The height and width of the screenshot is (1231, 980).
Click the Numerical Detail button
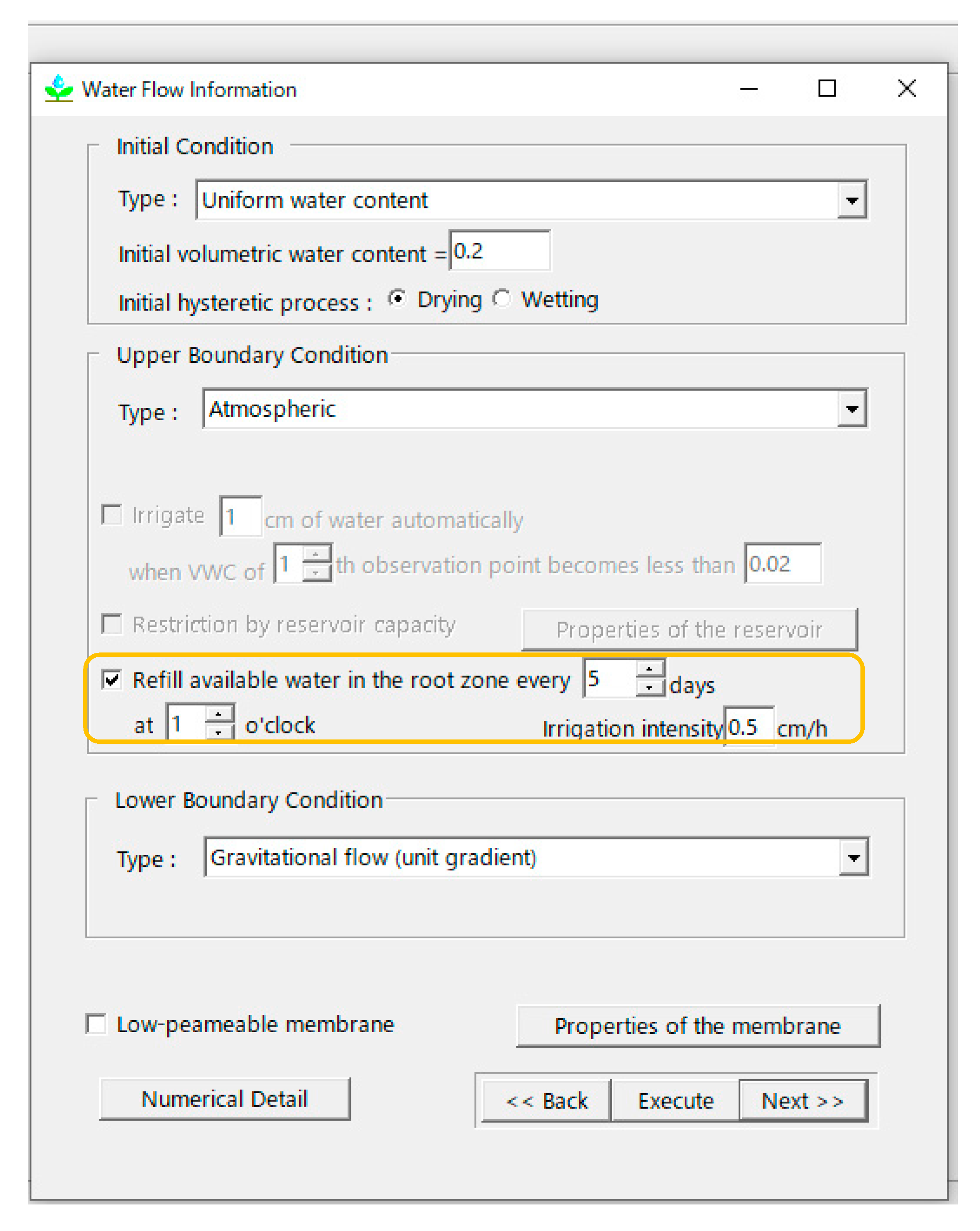pyautogui.click(x=224, y=1099)
